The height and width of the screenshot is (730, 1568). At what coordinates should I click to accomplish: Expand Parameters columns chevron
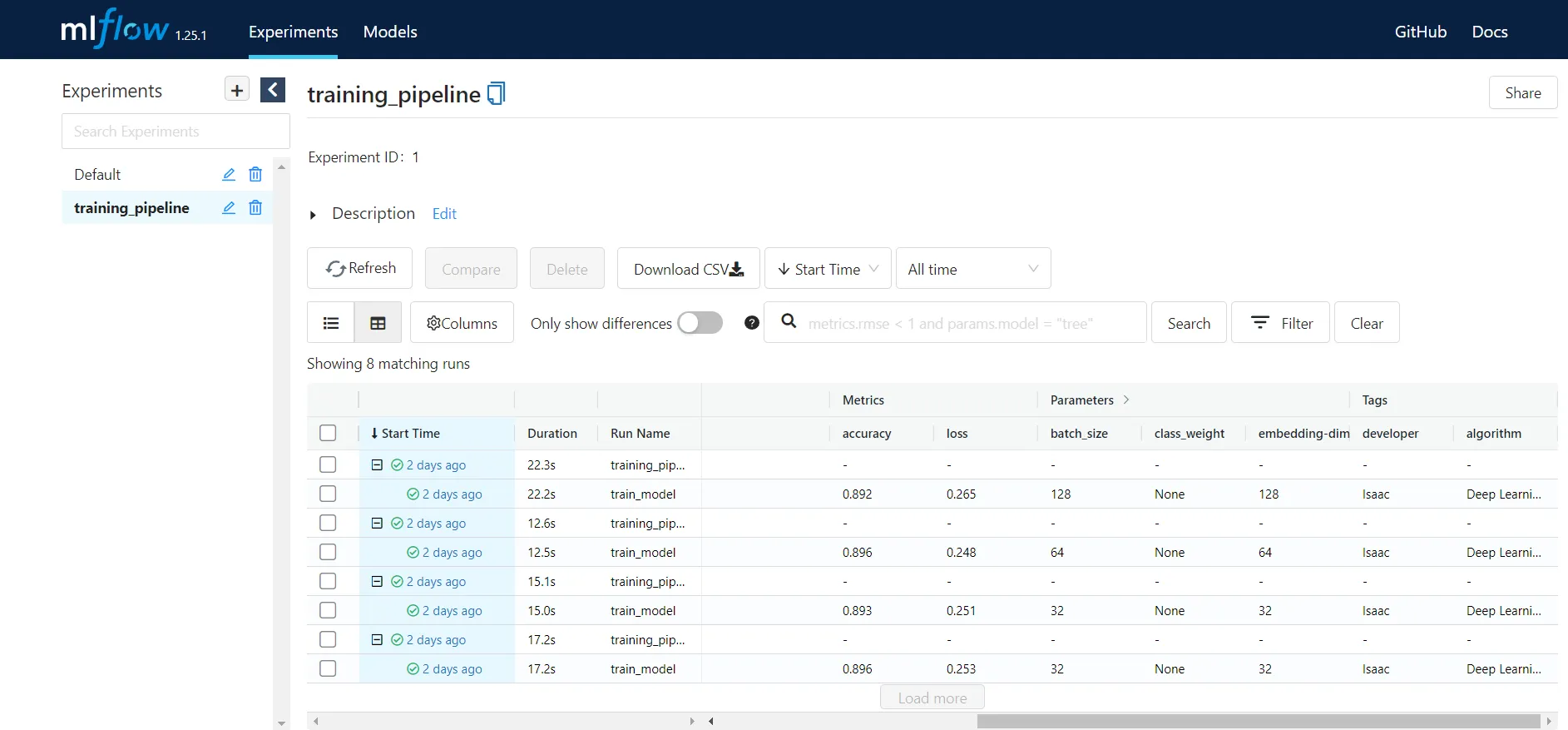[x=1126, y=400]
